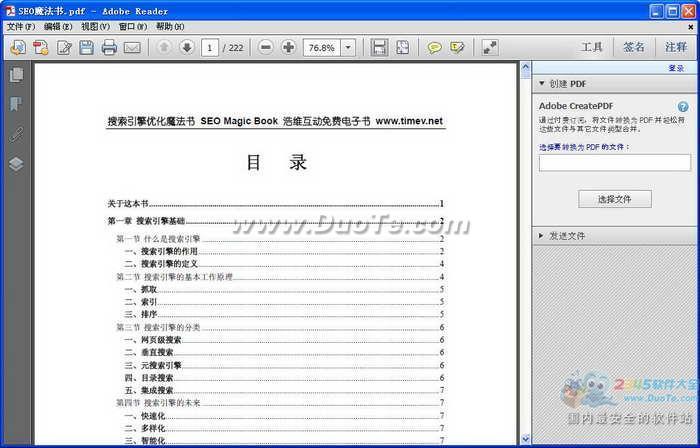Open the attachments paperclip panel
This screenshot has width=700, height=448.
point(16,134)
